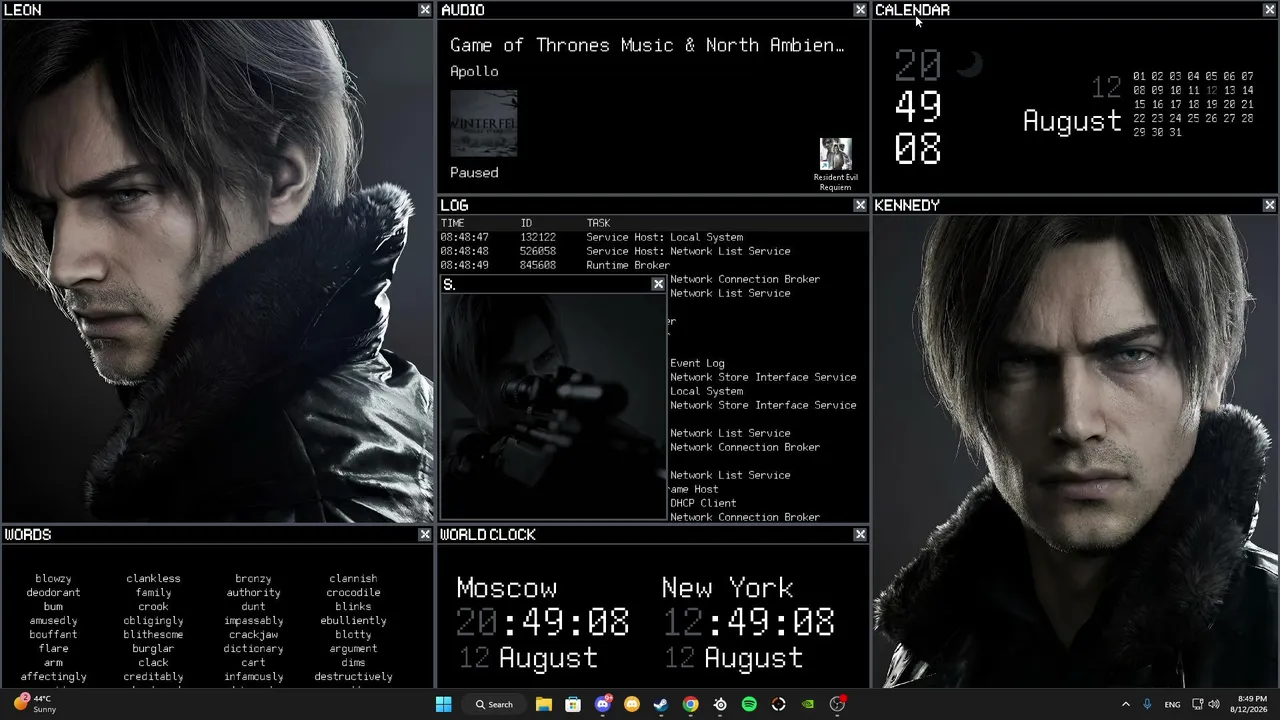Close the WORLD CLOCK panel
The height and width of the screenshot is (720, 1280).
[x=860, y=535]
